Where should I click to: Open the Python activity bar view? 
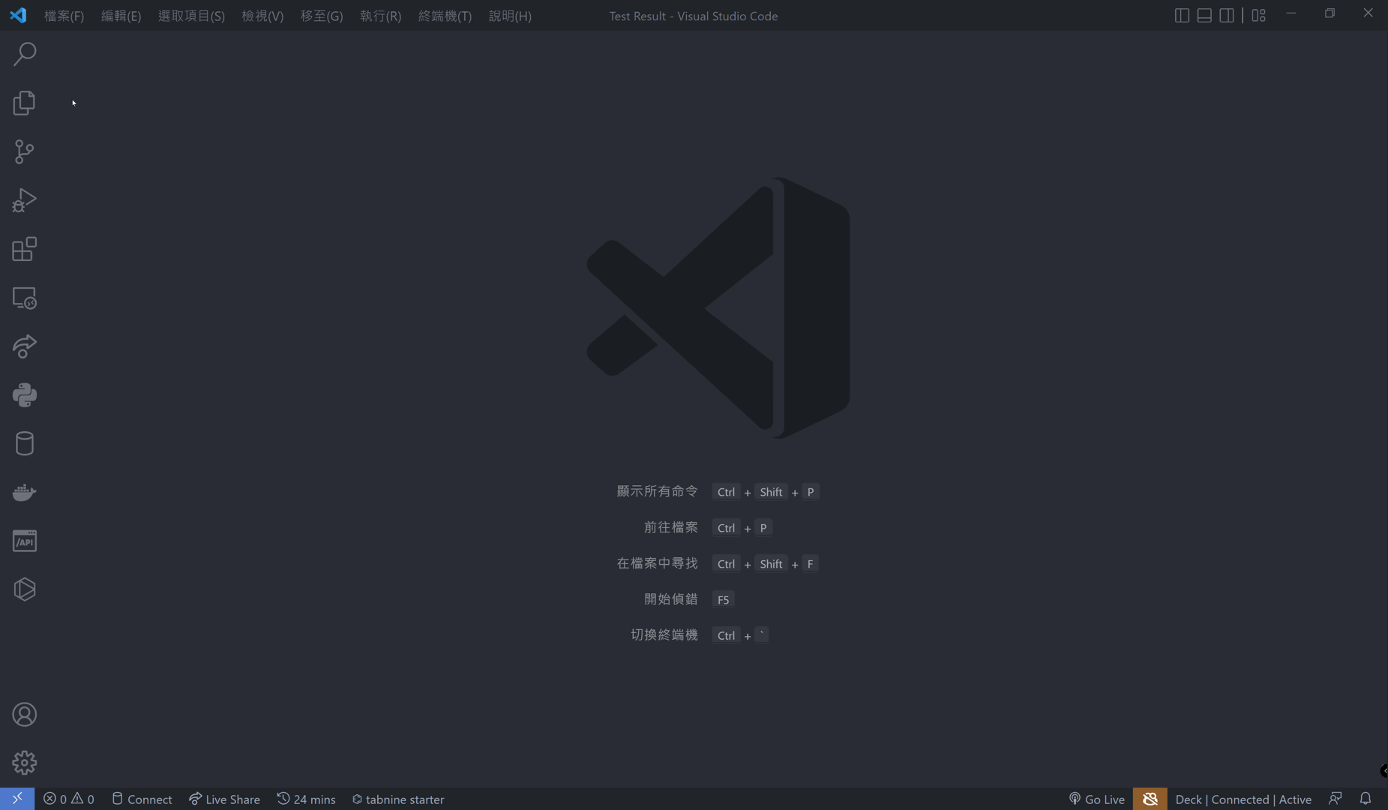pos(24,395)
